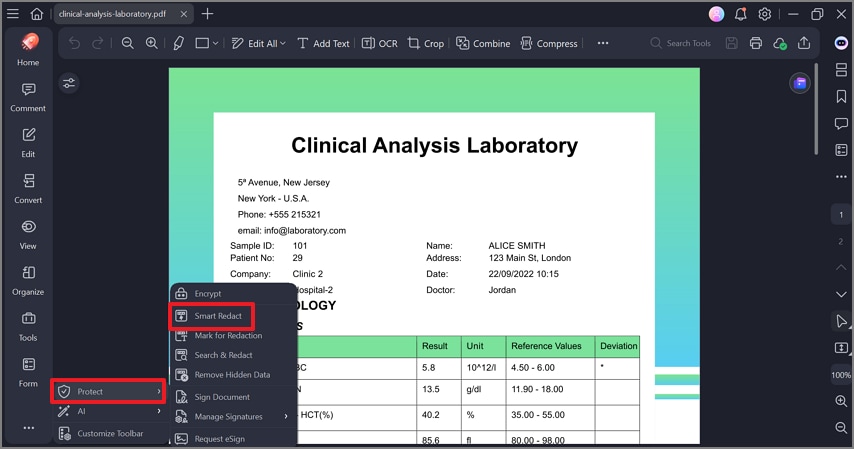Screen dimensions: 854x449
Task: Show more toolbar options ellipsis
Action: click(x=603, y=43)
